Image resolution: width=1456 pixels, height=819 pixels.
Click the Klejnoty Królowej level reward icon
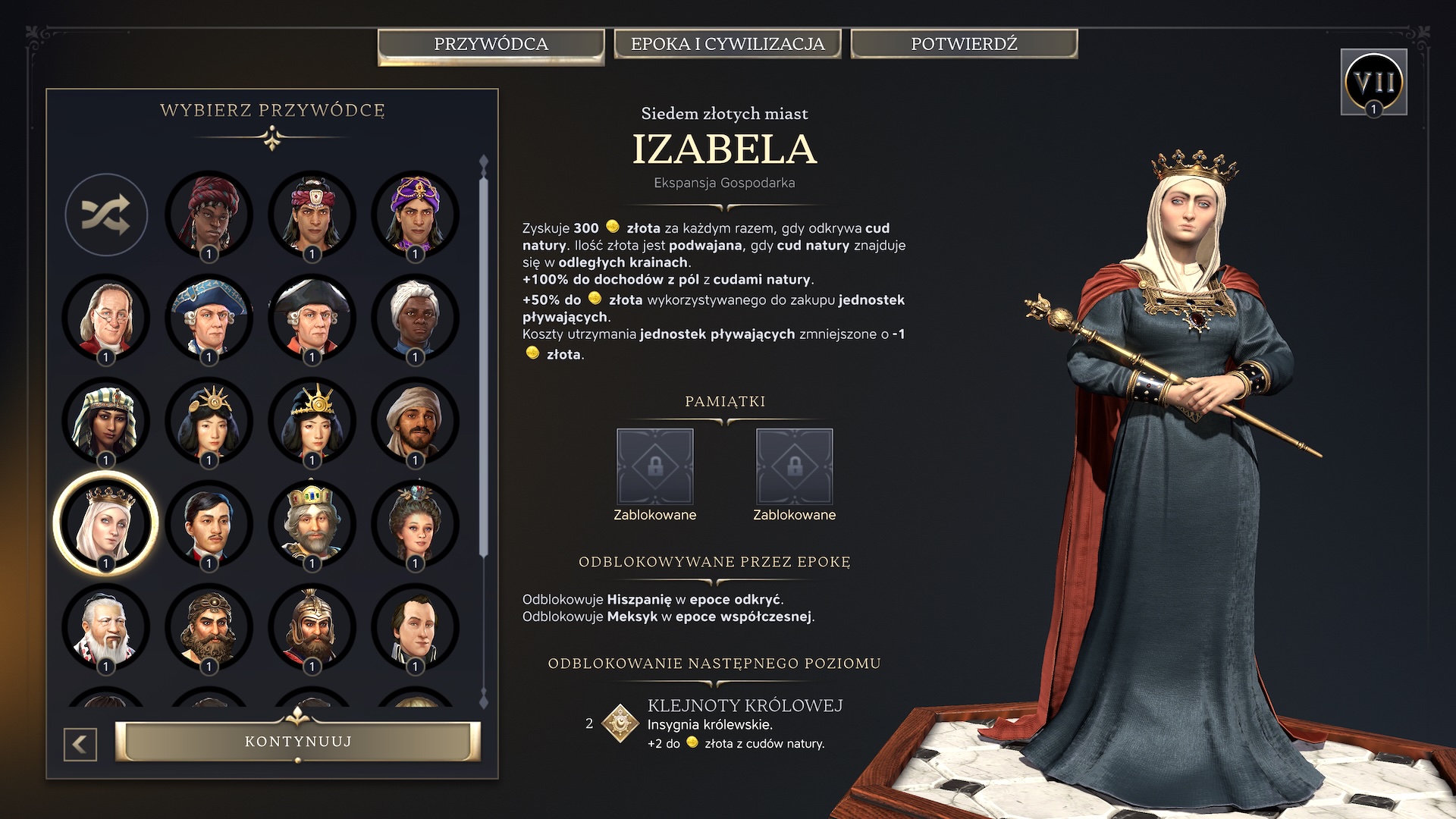point(620,723)
